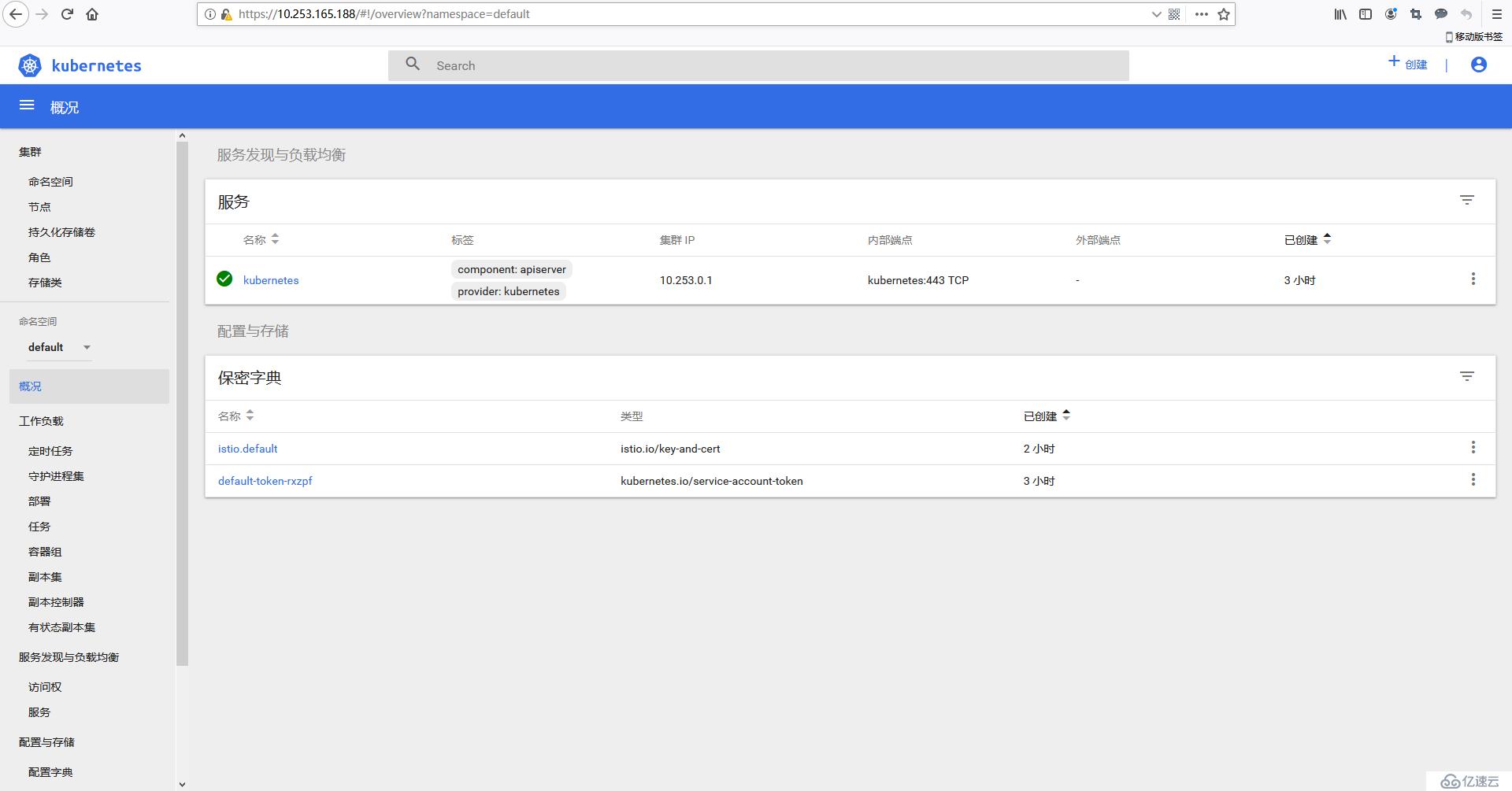Open 容器组 in sidebar
Screen dimensions: 1512x791
tap(45, 552)
